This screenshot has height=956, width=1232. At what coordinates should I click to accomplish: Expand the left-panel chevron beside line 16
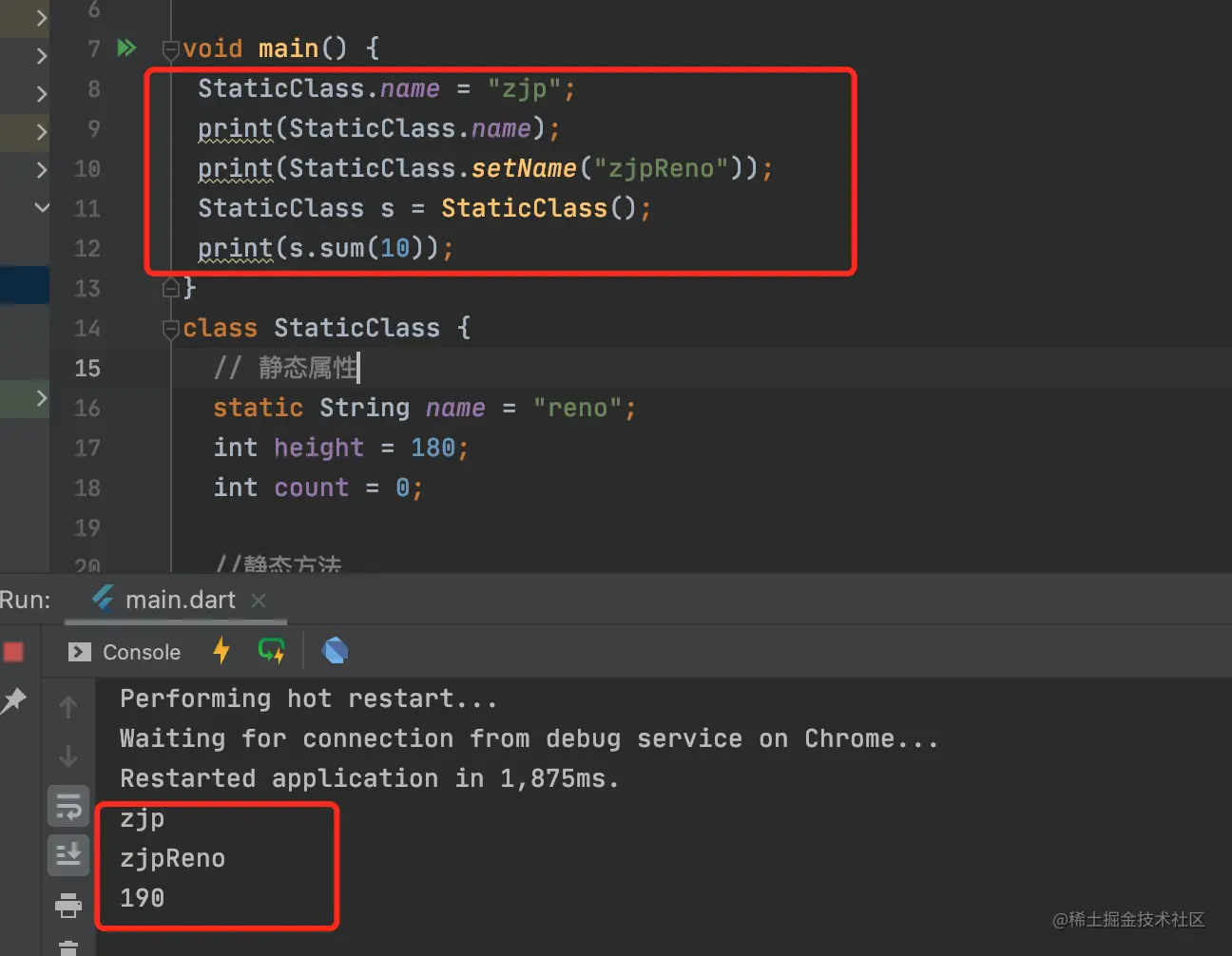click(x=41, y=397)
